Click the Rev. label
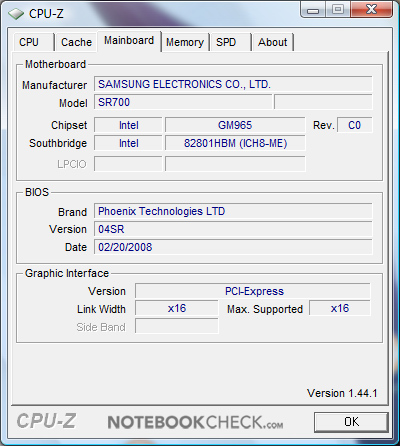 coord(323,126)
